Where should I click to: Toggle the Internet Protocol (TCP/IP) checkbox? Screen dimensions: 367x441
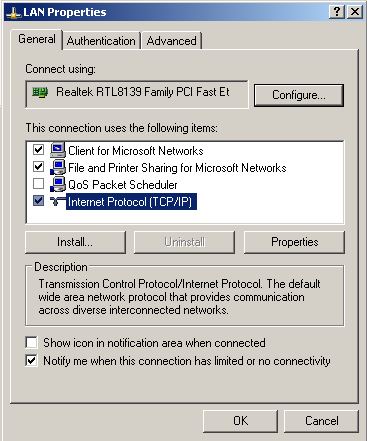[39, 201]
